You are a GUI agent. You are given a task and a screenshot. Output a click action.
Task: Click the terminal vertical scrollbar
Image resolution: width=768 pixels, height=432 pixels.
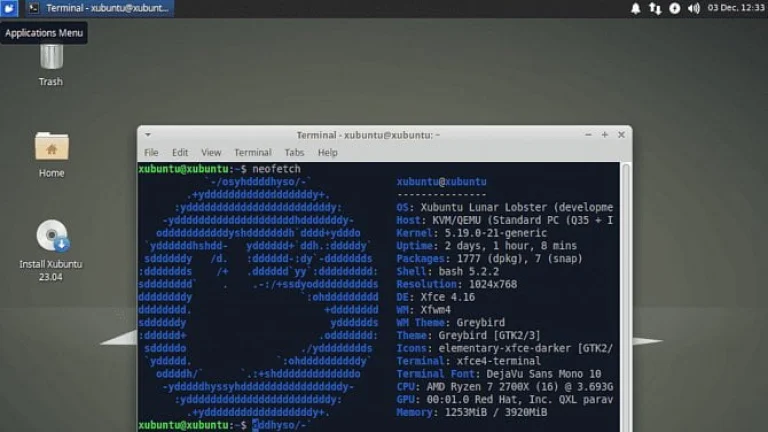625,297
